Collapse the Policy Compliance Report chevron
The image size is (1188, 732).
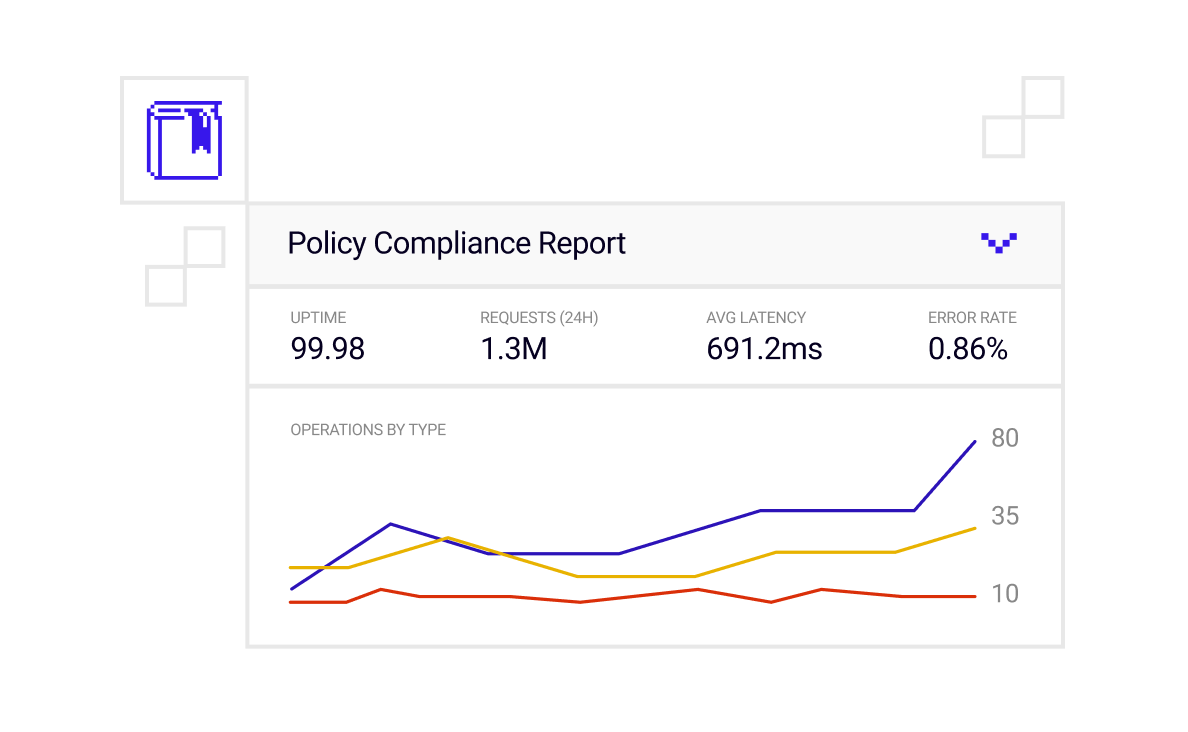pos(999,242)
